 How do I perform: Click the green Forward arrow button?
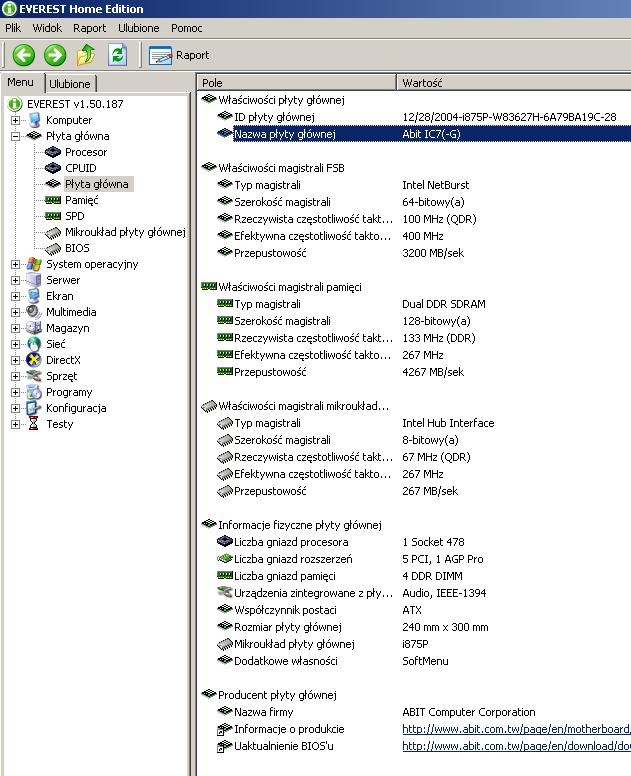point(55,54)
